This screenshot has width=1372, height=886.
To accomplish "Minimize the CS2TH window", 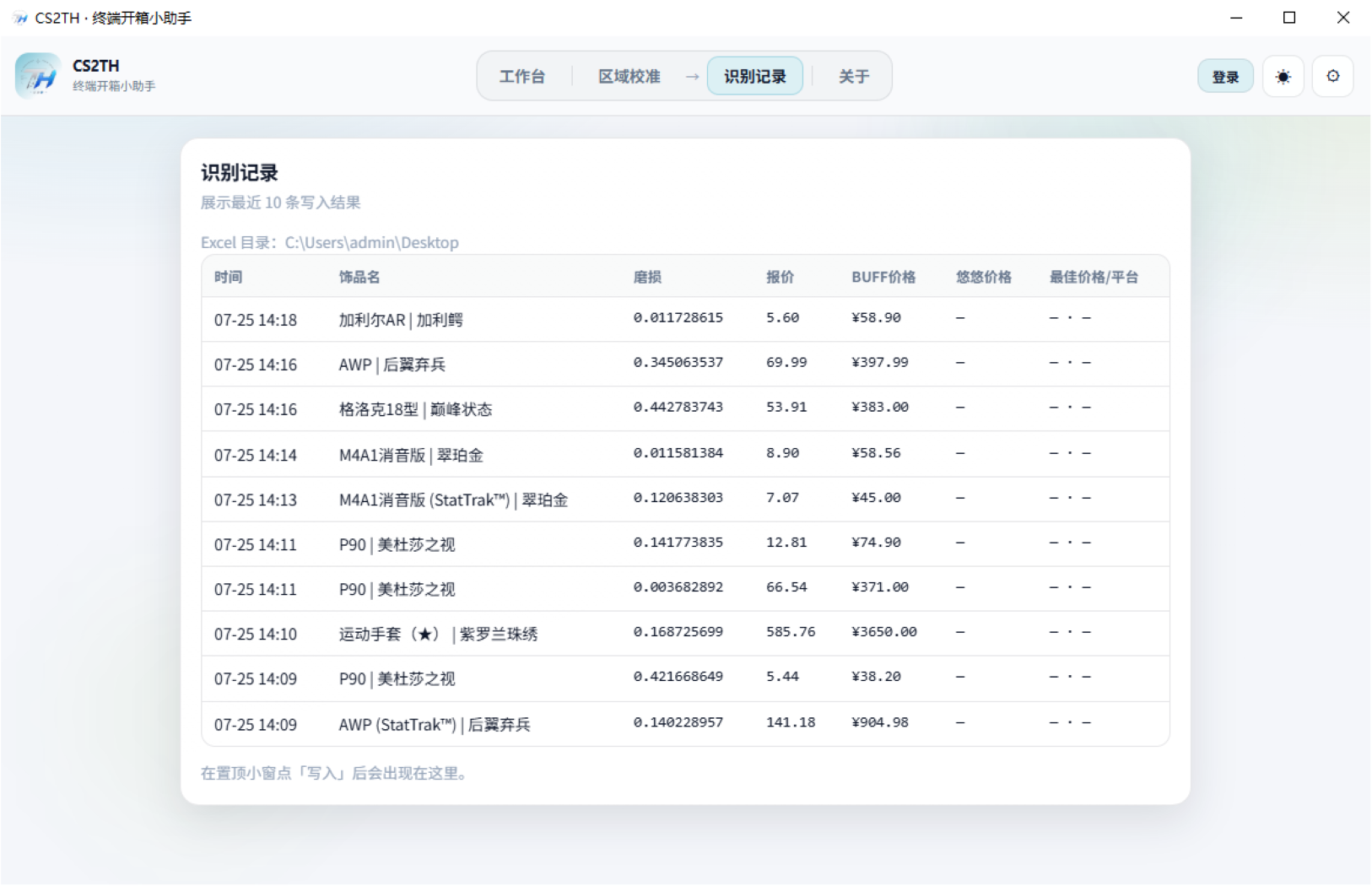I will coord(1236,18).
